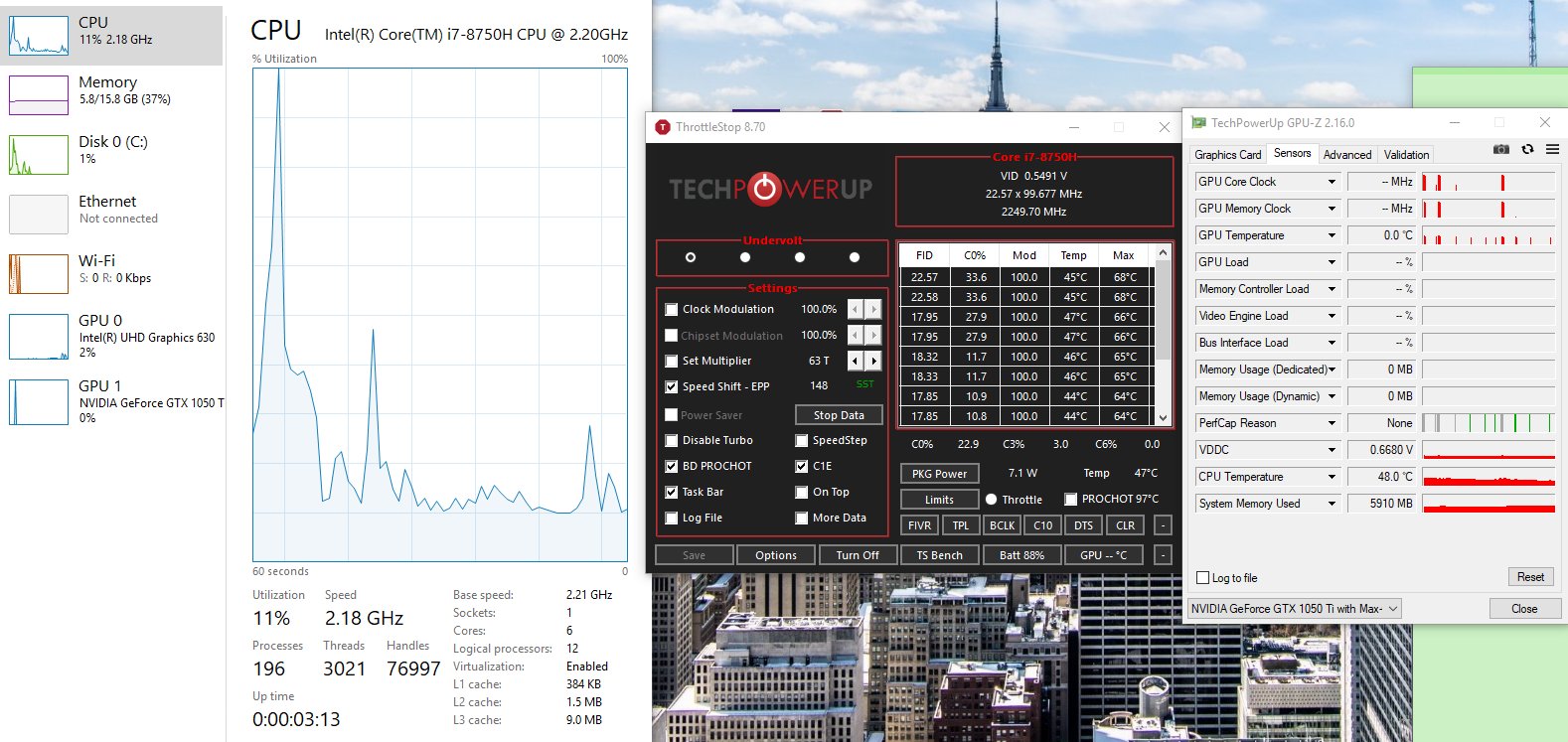Click the minus button next to GPU temperature
The image size is (1568, 742).
coord(1162,555)
